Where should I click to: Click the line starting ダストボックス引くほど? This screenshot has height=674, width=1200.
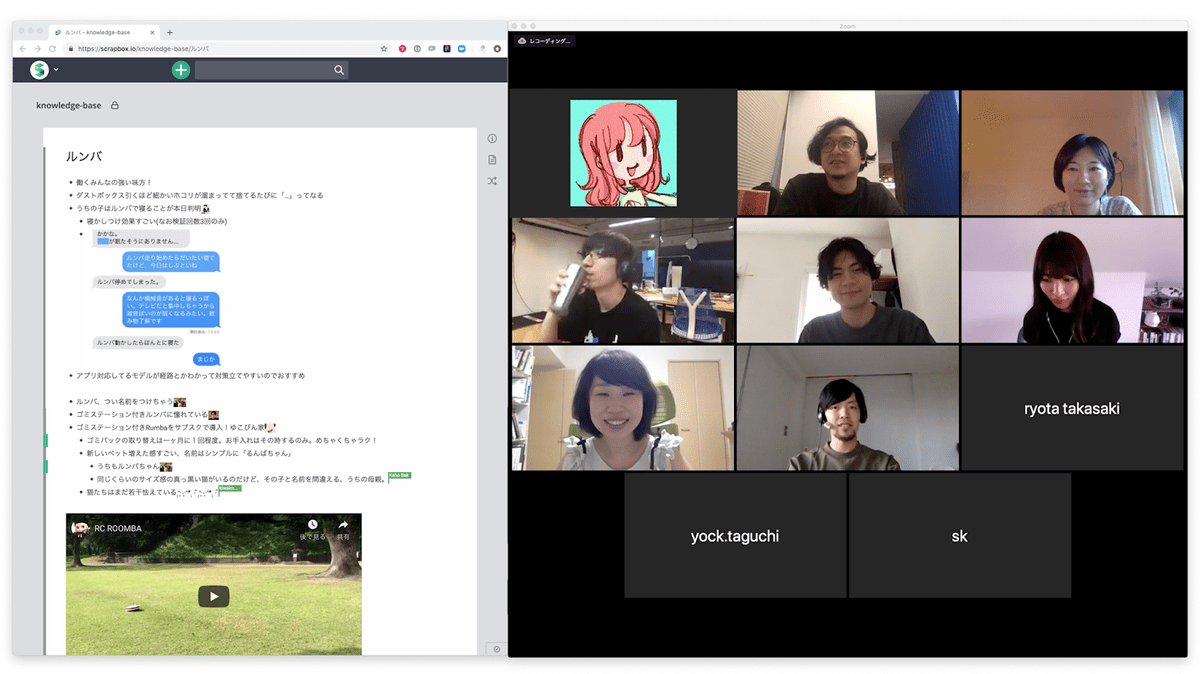pos(200,196)
